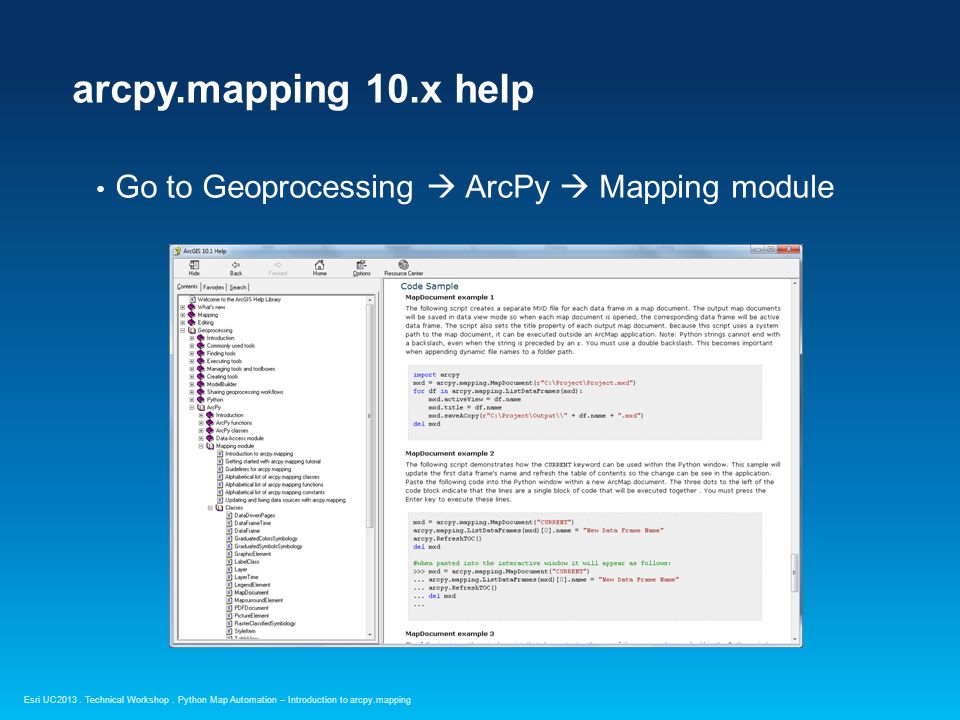This screenshot has height=720, width=960.
Task: Click the page icon beside MapDocument
Action: [x=230, y=593]
